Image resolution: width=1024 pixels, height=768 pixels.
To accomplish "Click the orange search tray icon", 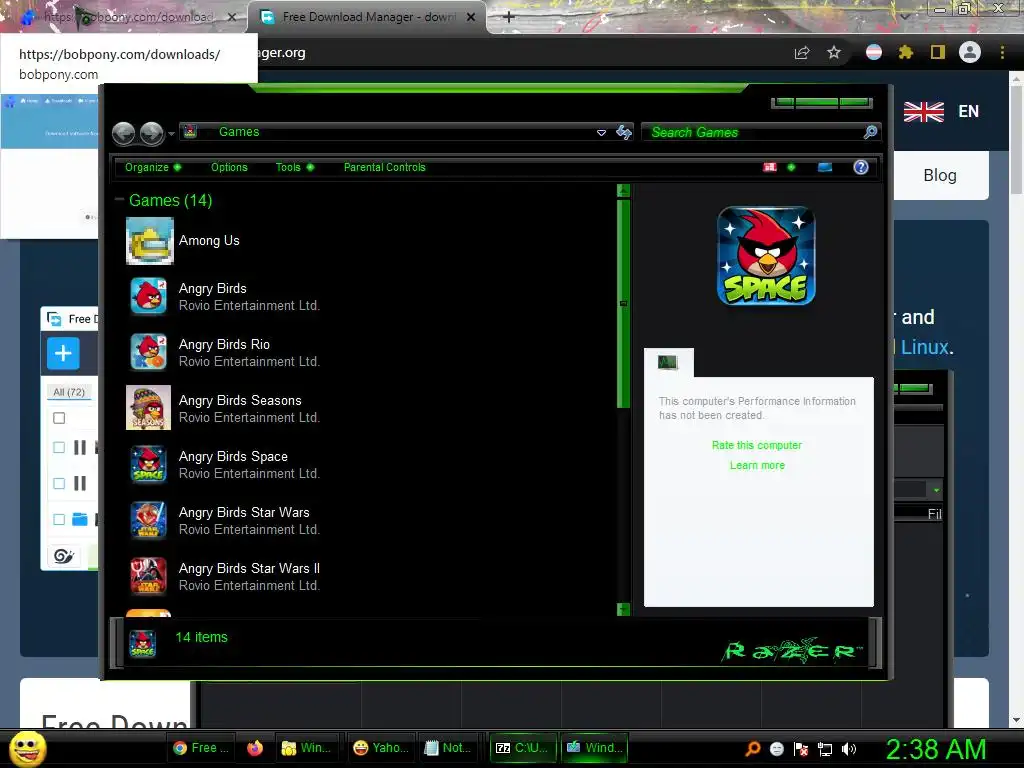I will (752, 749).
